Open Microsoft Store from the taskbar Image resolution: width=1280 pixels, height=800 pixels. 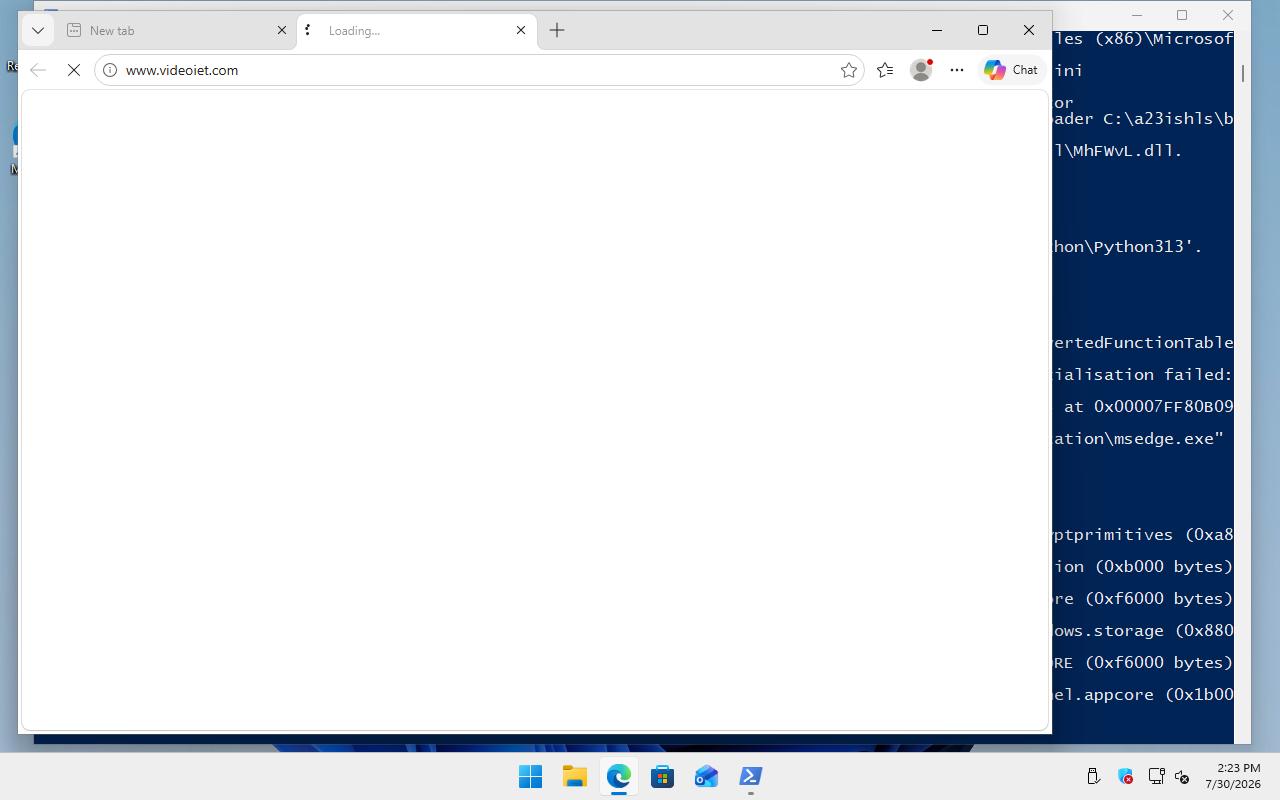click(662, 776)
